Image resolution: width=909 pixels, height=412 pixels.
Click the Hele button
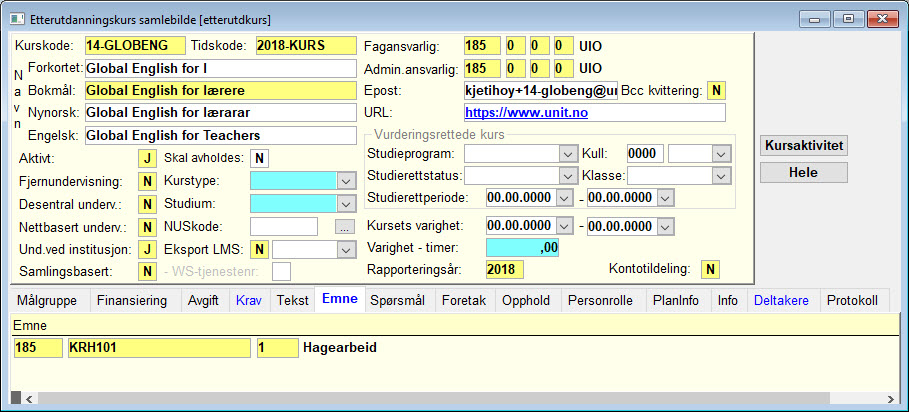coord(803,172)
